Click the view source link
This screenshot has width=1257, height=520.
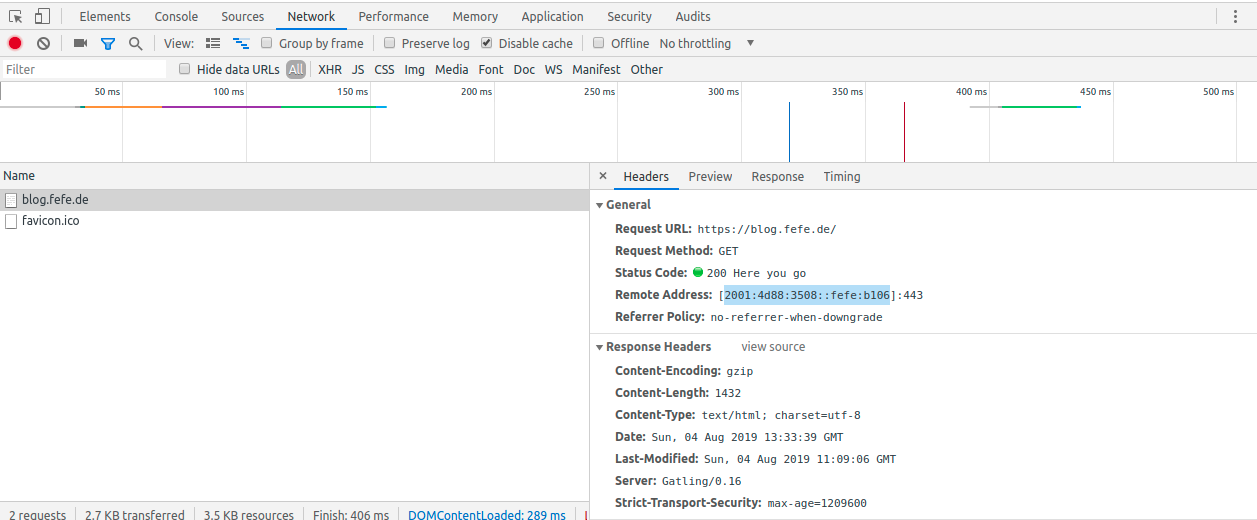(x=773, y=347)
